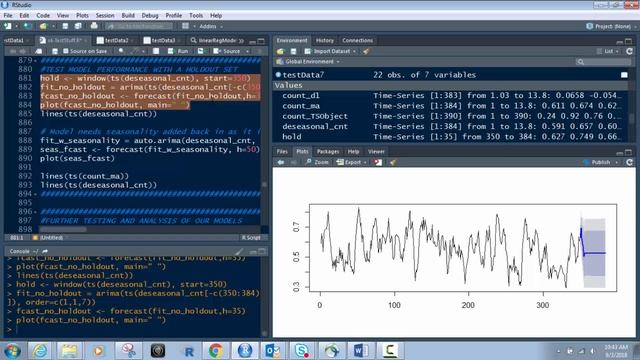Clear environment objects using the broom icon

click(366, 51)
